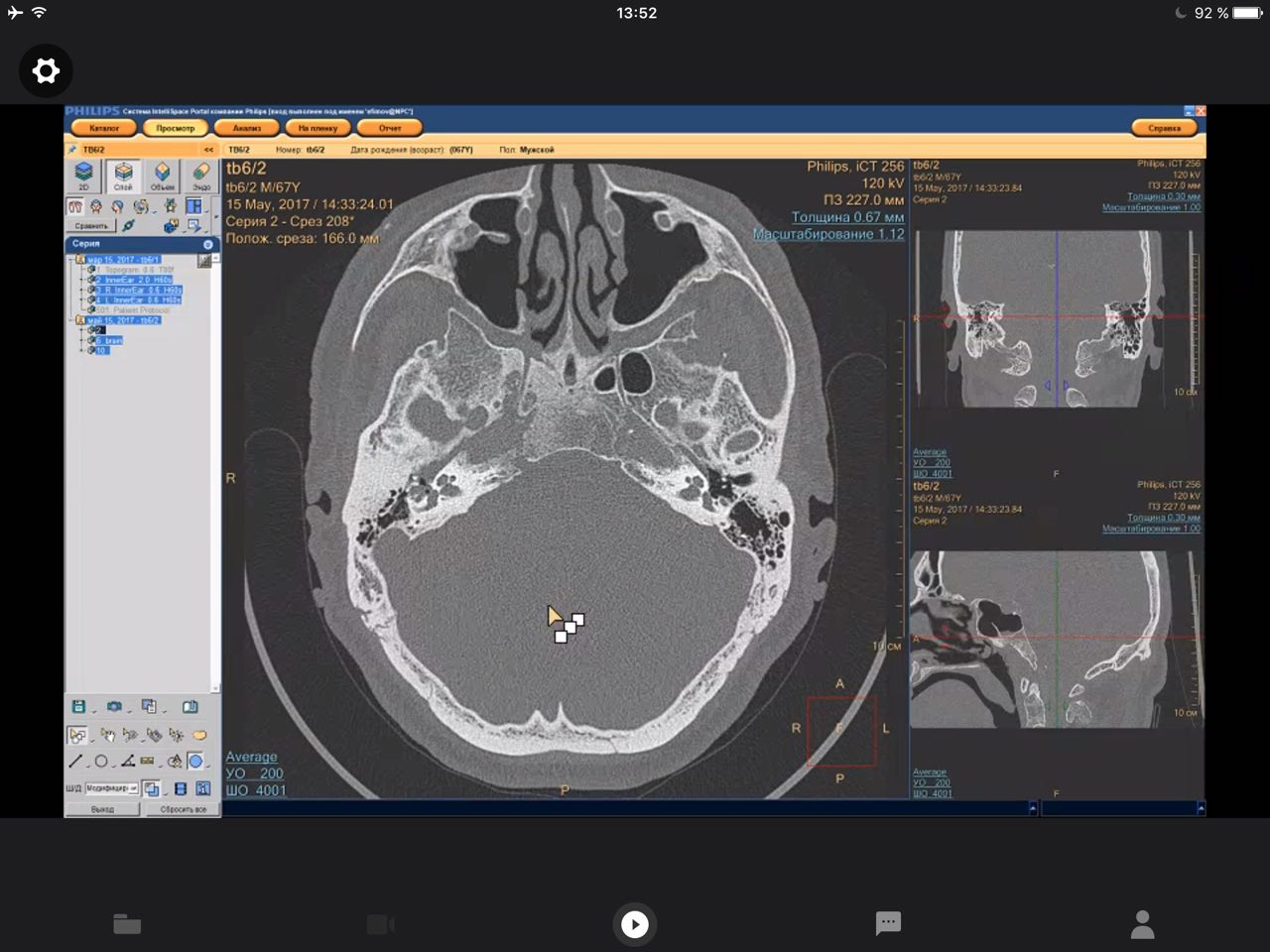Switch to Объем volume mode

click(162, 177)
